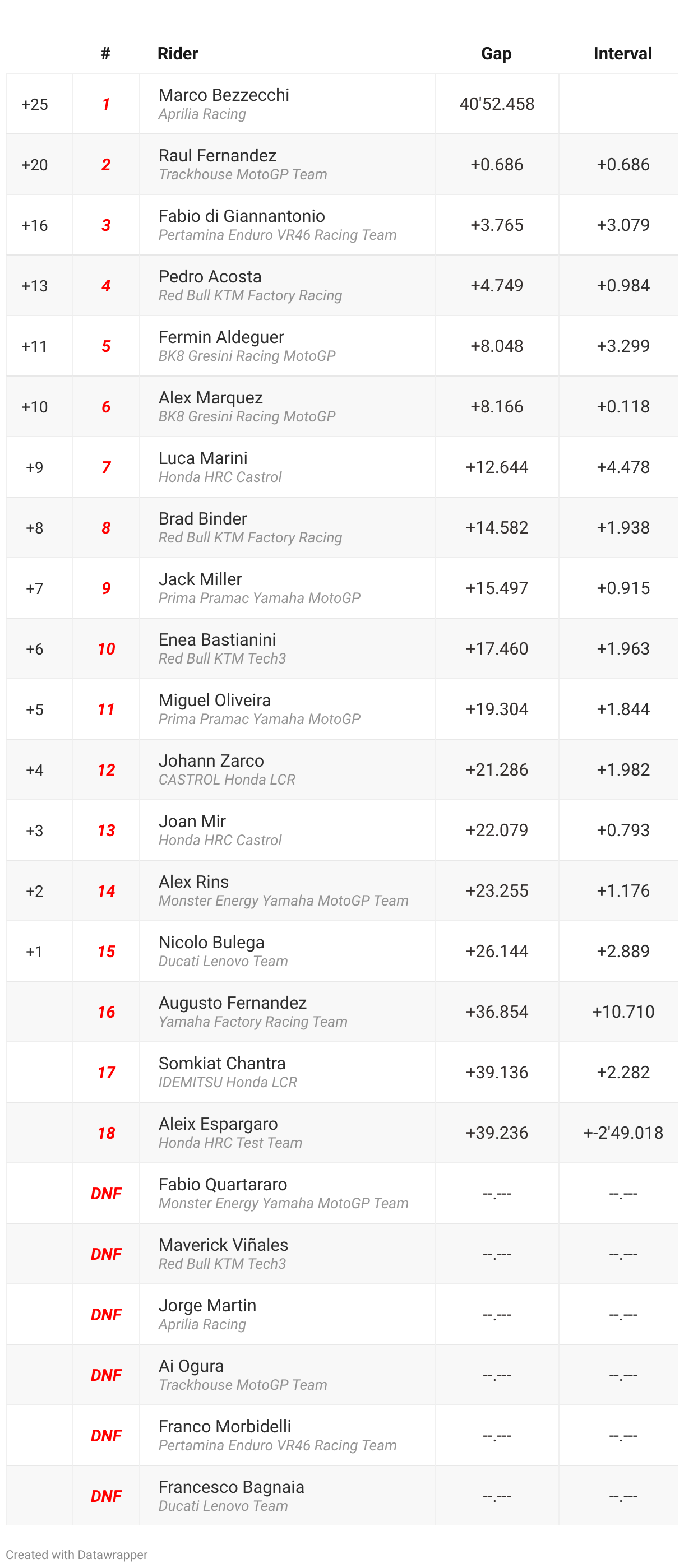
Task: Click the +6 points for Enea Bastianini
Action: pos(35,649)
